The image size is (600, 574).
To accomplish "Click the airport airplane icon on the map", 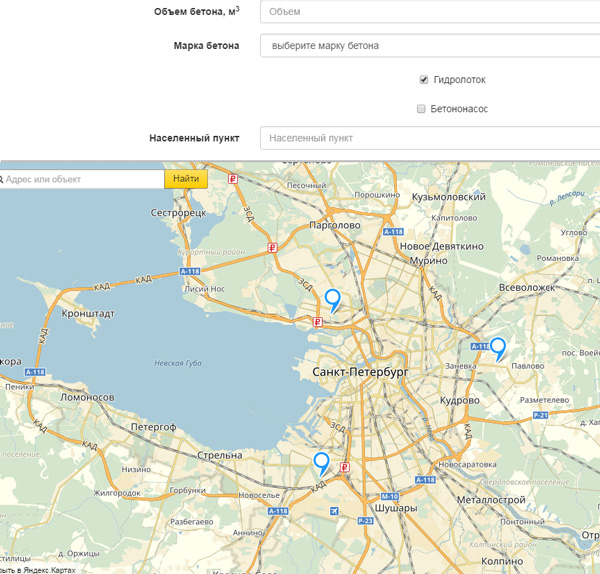I will tap(334, 511).
